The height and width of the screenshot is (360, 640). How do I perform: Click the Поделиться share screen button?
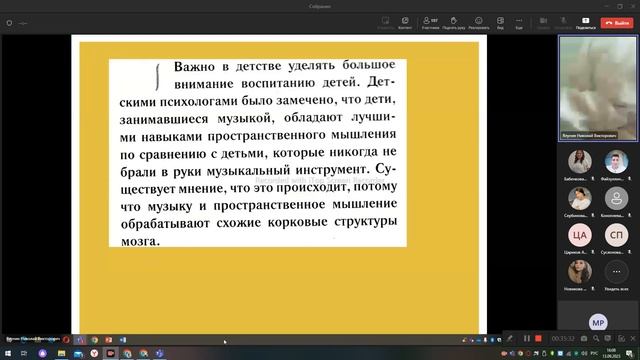click(586, 23)
